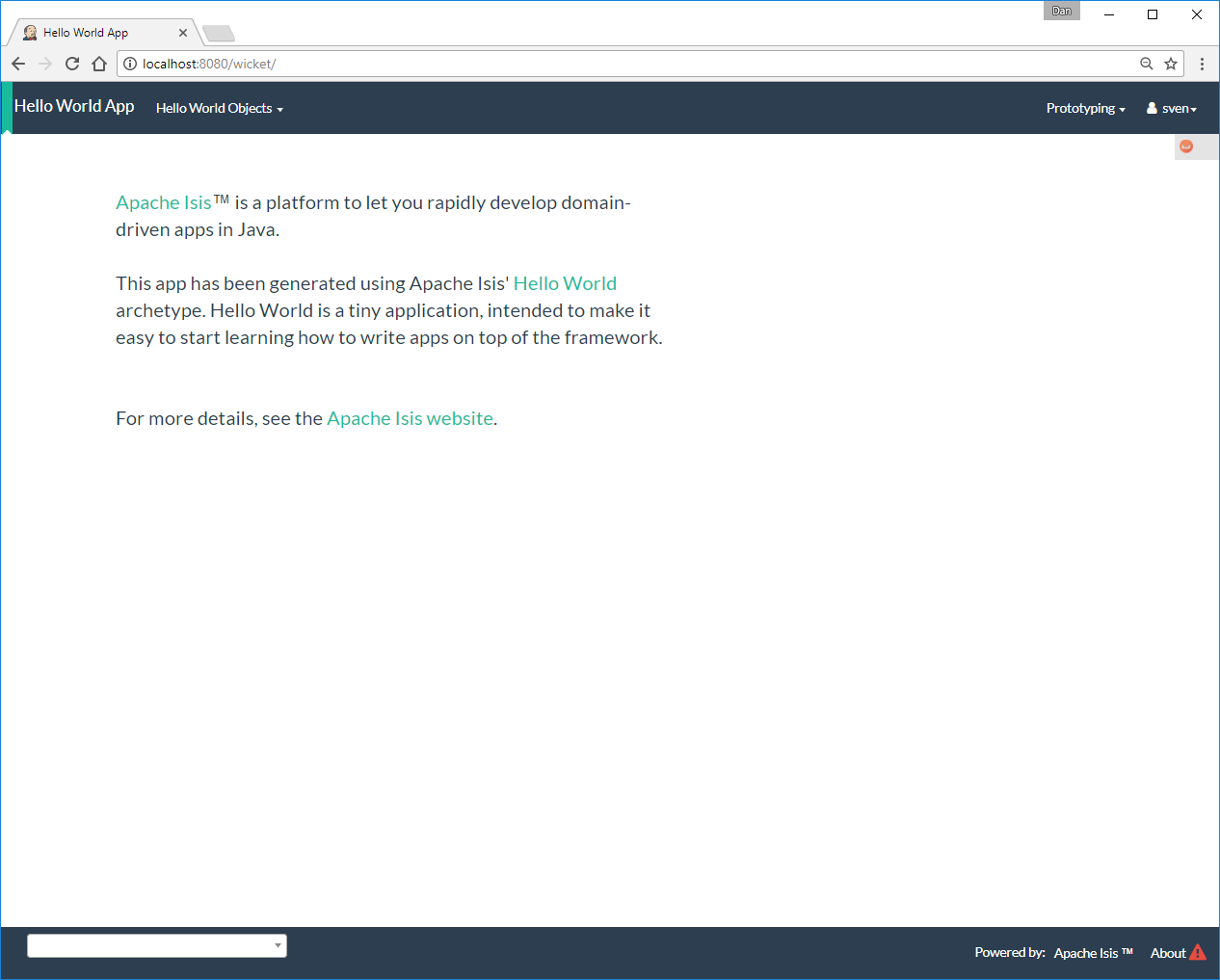Click the browser back arrow

18,64
